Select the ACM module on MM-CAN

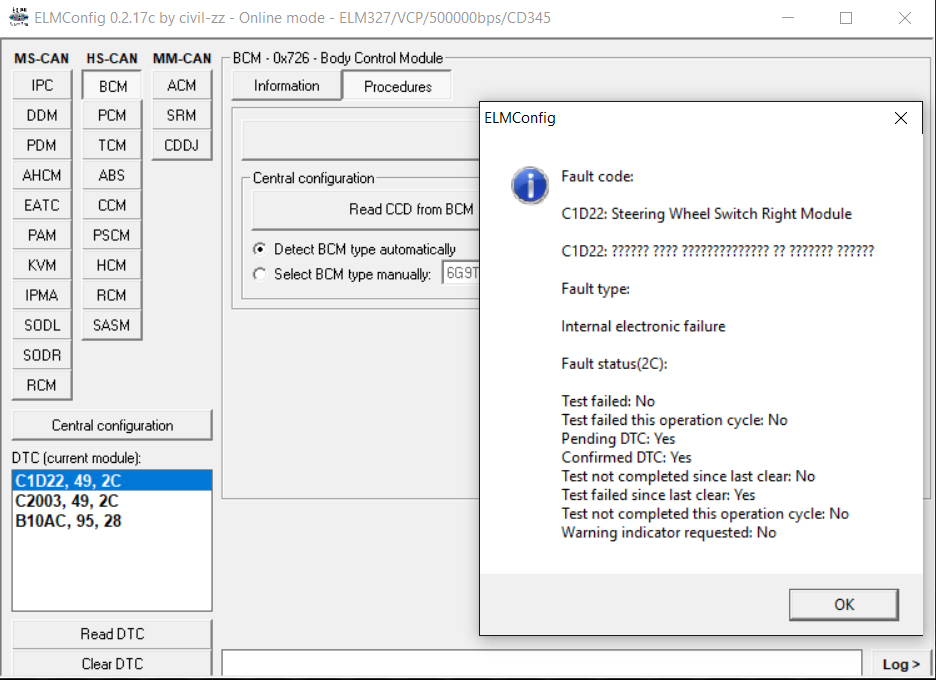tap(182, 86)
